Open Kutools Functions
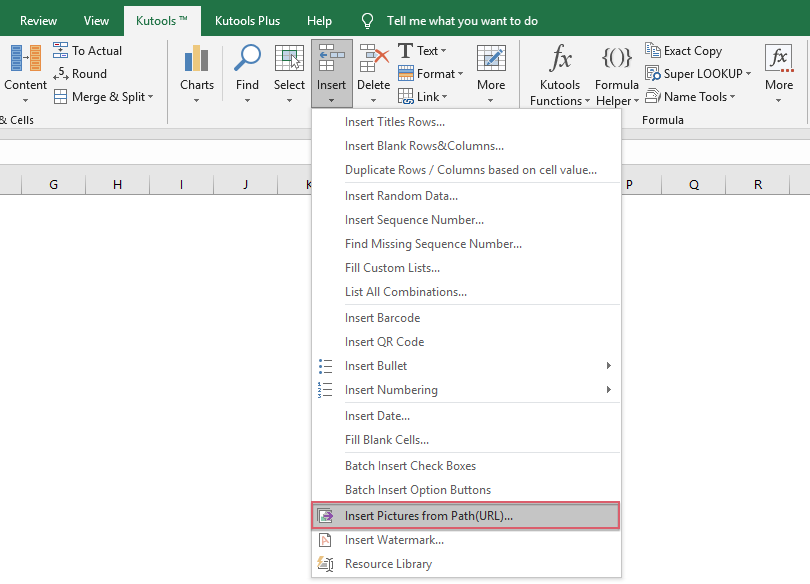The height and width of the screenshot is (584, 810). [x=559, y=70]
